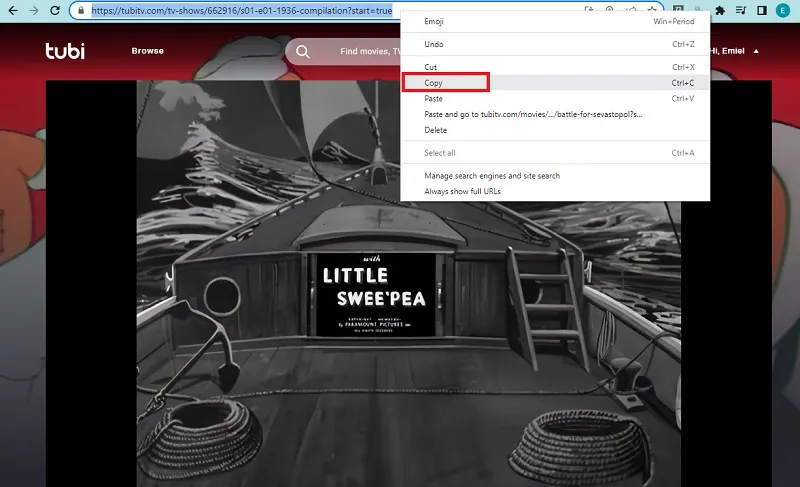Expand the Hi, Emiel account dropdown
The image size is (800, 487).
pyautogui.click(x=734, y=50)
